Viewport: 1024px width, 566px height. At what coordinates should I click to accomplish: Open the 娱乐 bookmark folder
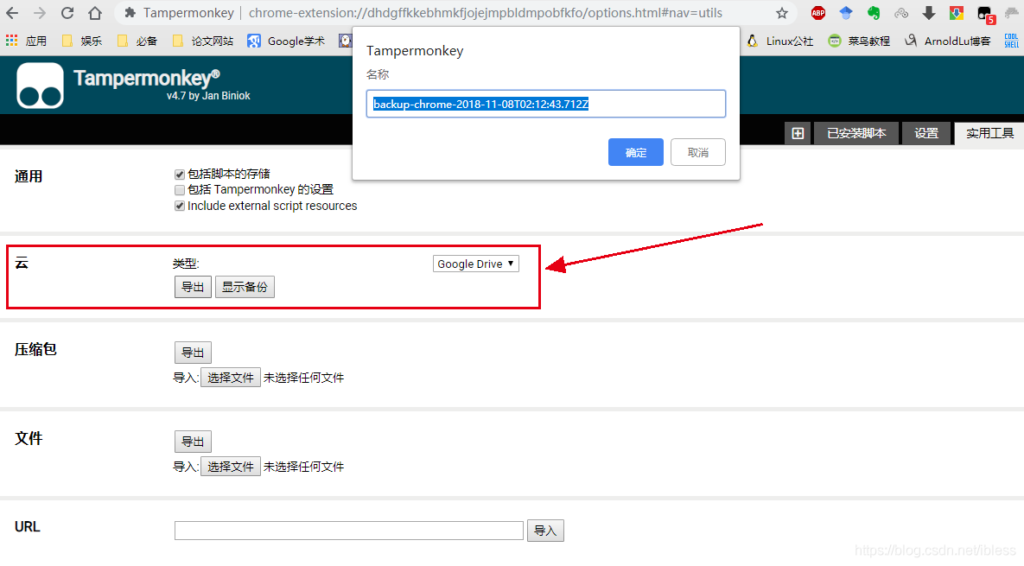pyautogui.click(x=82, y=41)
